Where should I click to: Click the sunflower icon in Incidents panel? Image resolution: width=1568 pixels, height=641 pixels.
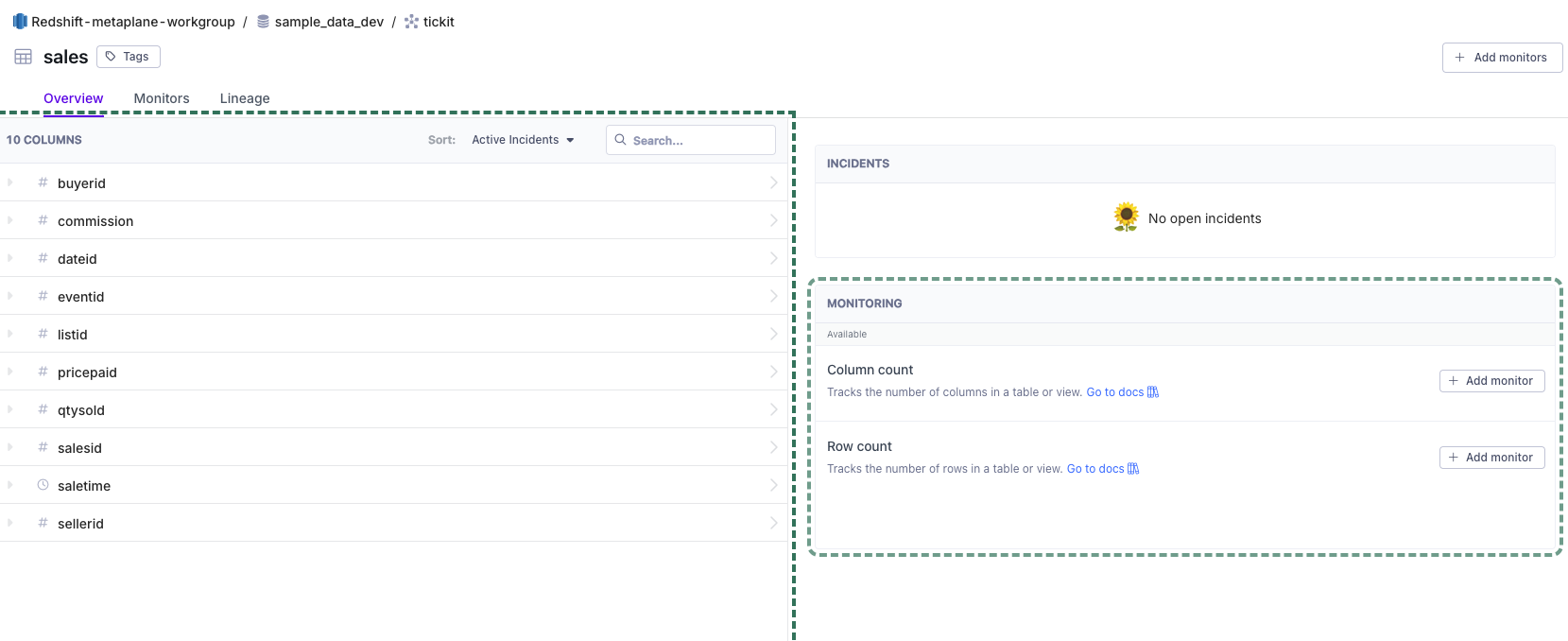(x=1126, y=217)
